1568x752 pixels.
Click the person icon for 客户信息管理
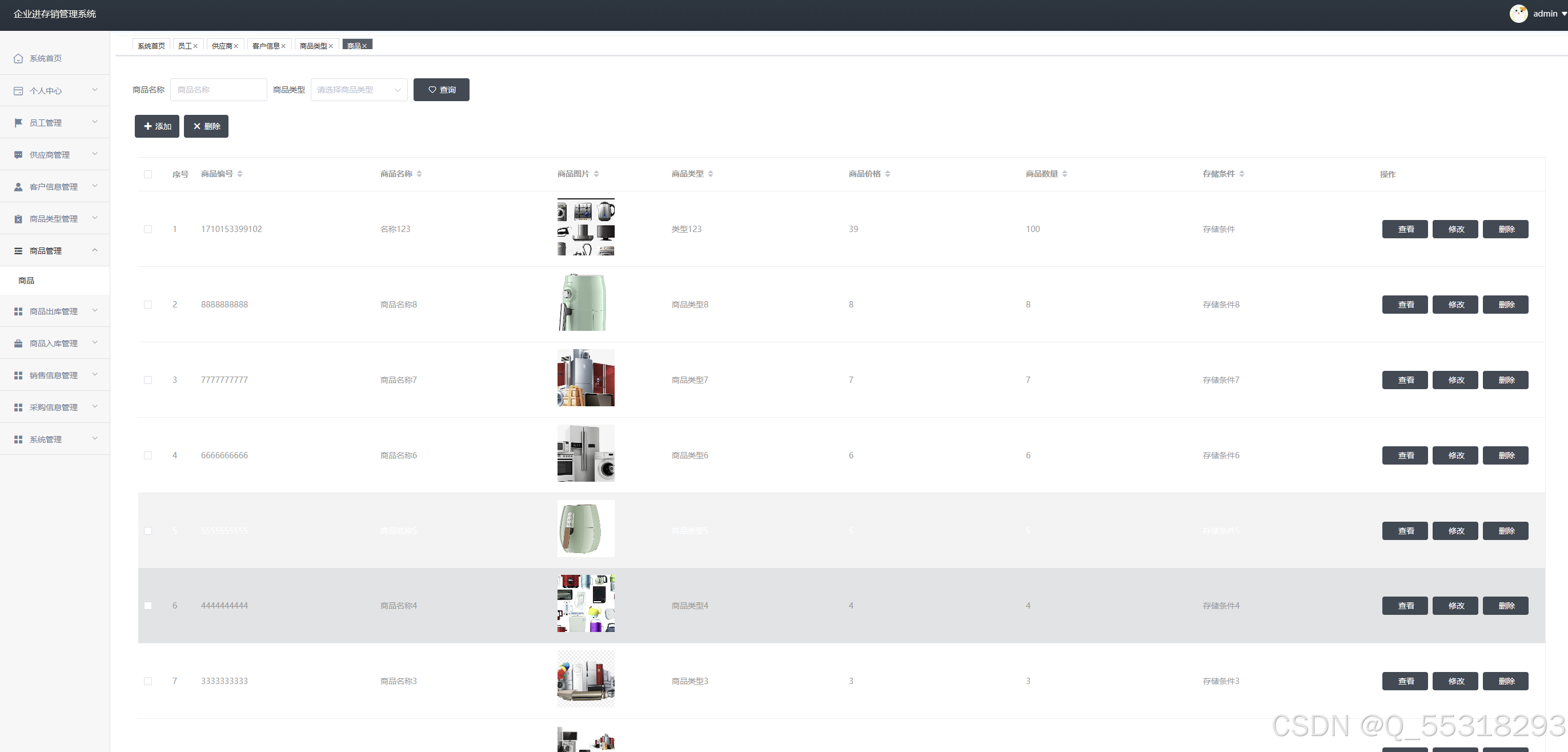click(x=18, y=187)
